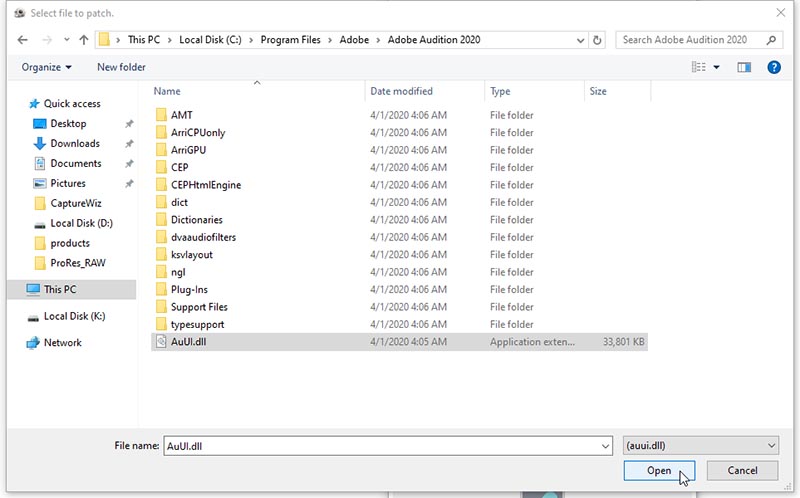Image resolution: width=800 pixels, height=498 pixels.
Task: Open Pictures in the sidebar
Action: [x=59, y=183]
